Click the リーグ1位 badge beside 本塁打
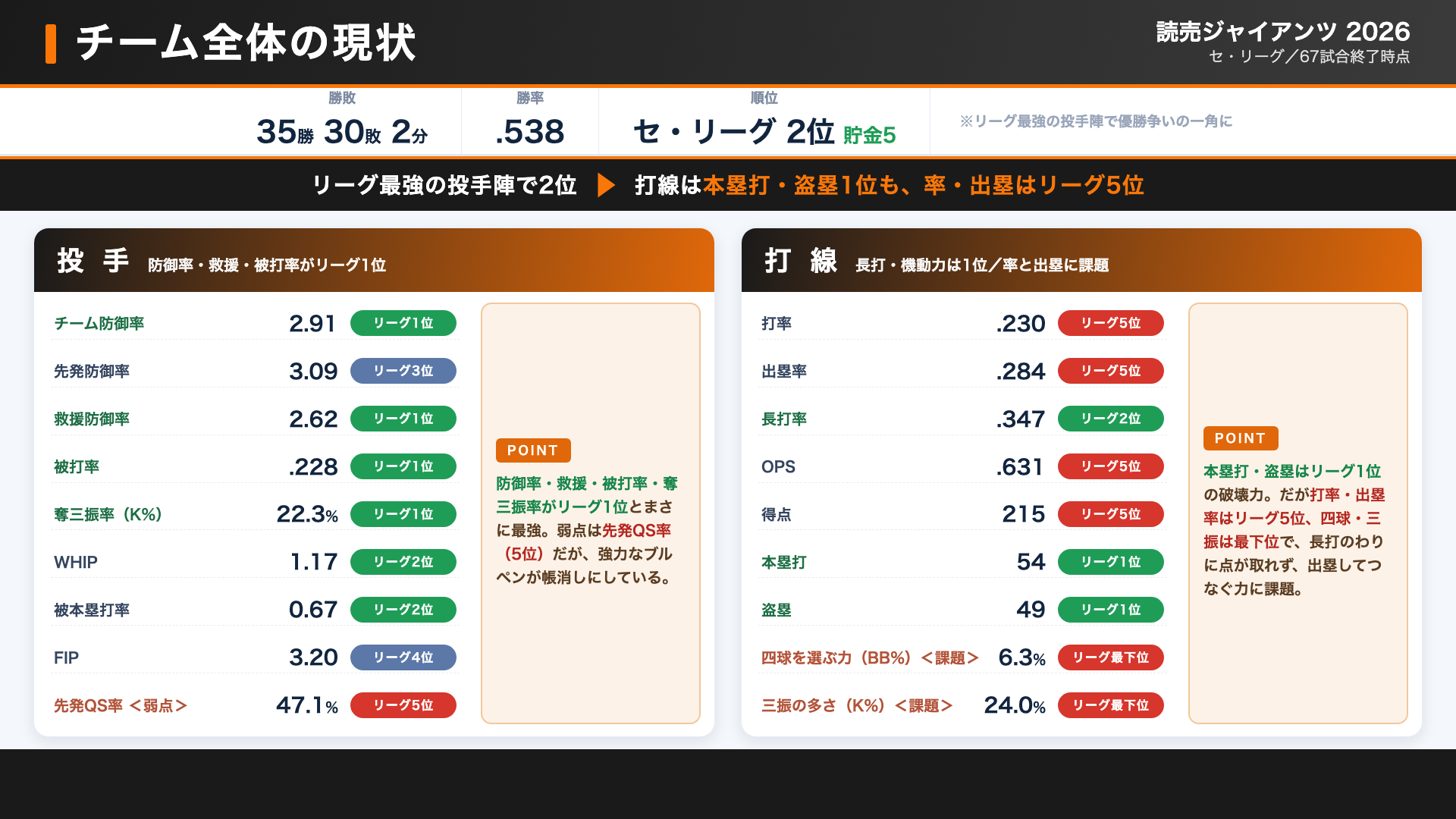The height and width of the screenshot is (819, 1456). [x=1111, y=562]
